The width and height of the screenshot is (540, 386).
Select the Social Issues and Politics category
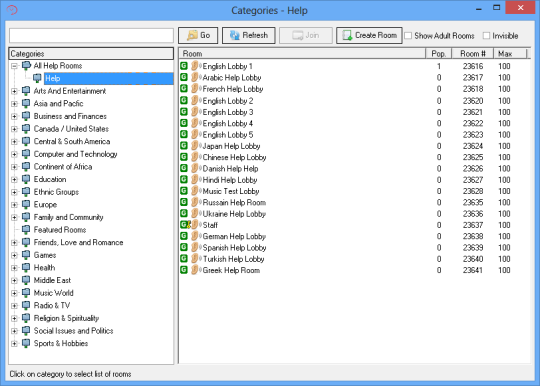(73, 331)
